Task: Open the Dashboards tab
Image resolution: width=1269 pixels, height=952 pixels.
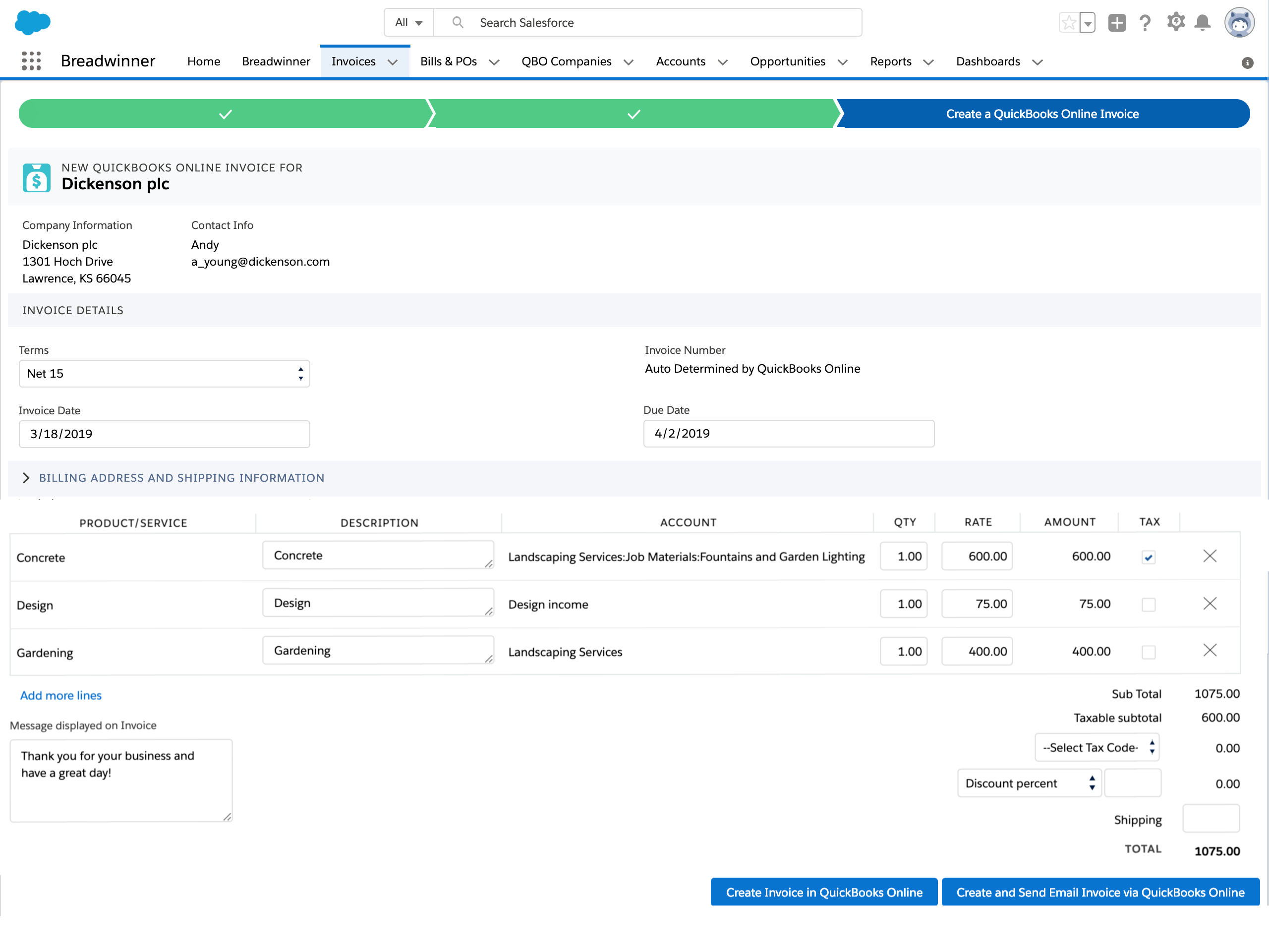Action: (x=988, y=61)
